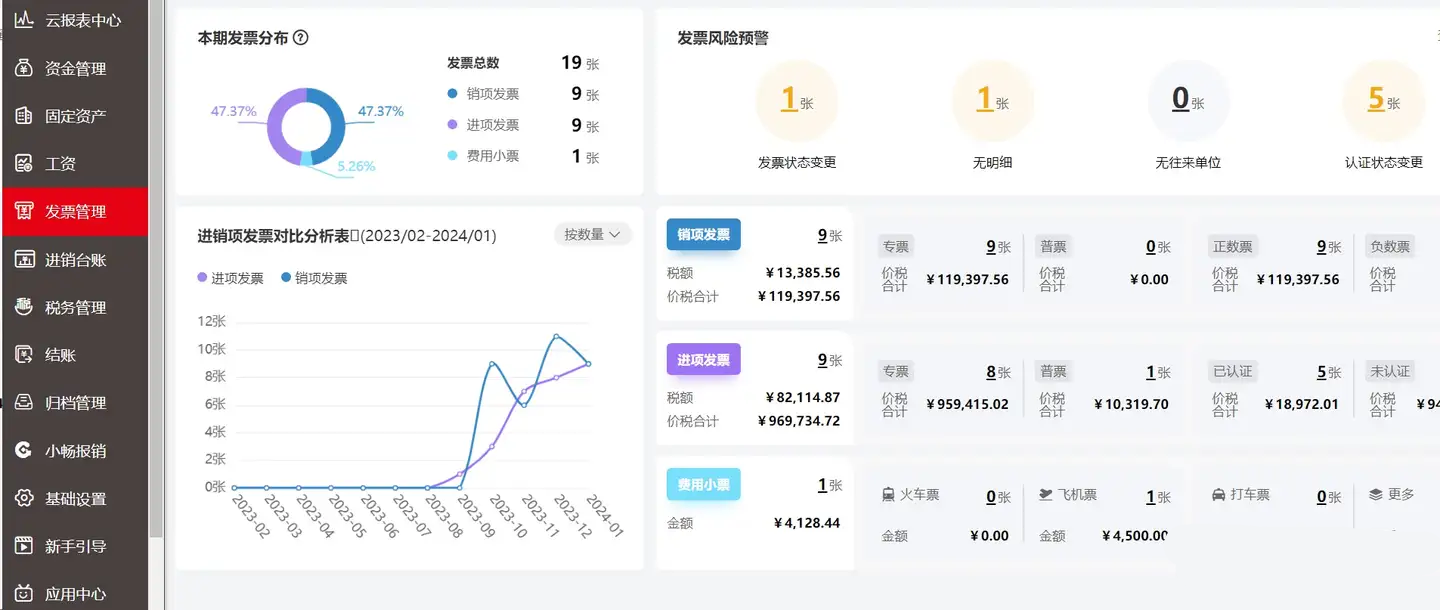Viewport: 1440px width, 610px height.
Task: Open 进销台账 from sidebar menu
Action: [75, 260]
